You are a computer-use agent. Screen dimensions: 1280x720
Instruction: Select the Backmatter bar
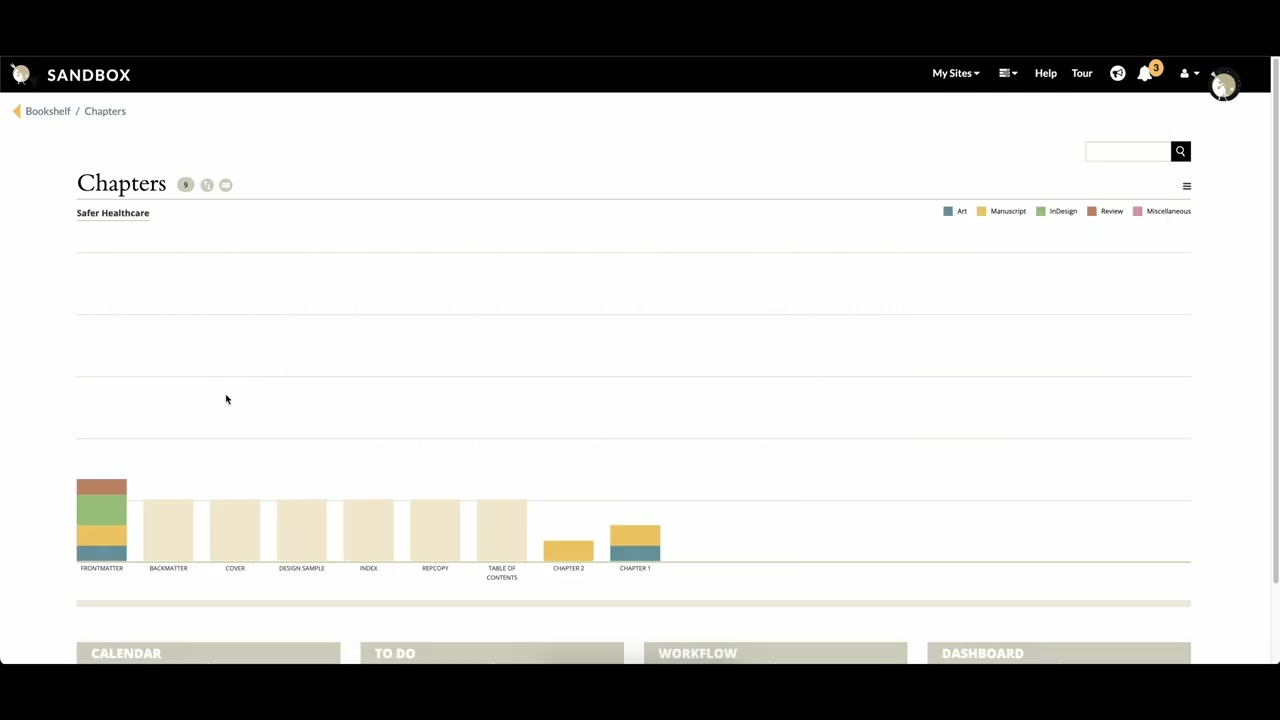pyautogui.click(x=168, y=530)
